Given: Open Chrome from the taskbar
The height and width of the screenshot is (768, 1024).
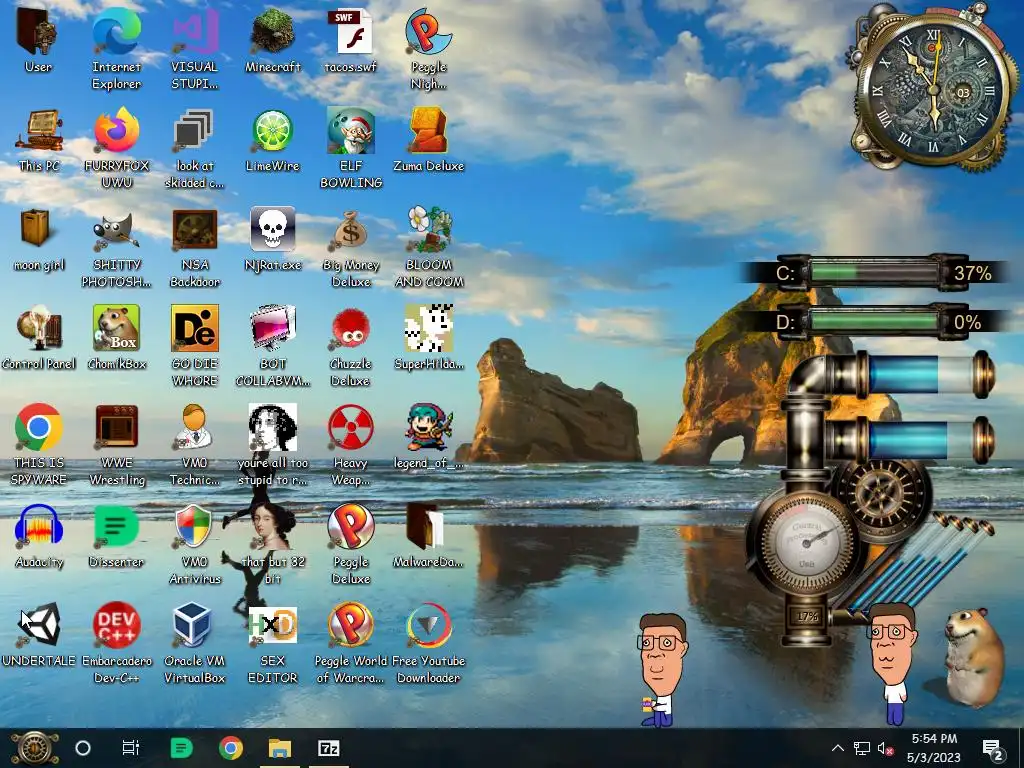Looking at the screenshot, I should (231, 748).
